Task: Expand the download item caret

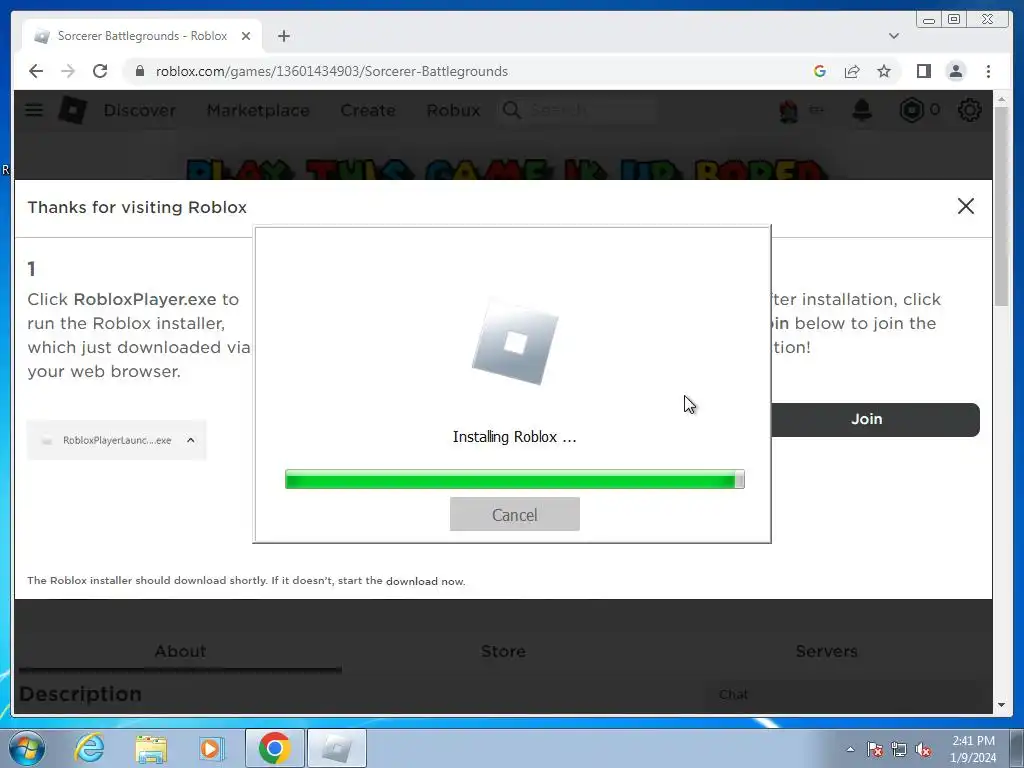Action: tap(191, 440)
